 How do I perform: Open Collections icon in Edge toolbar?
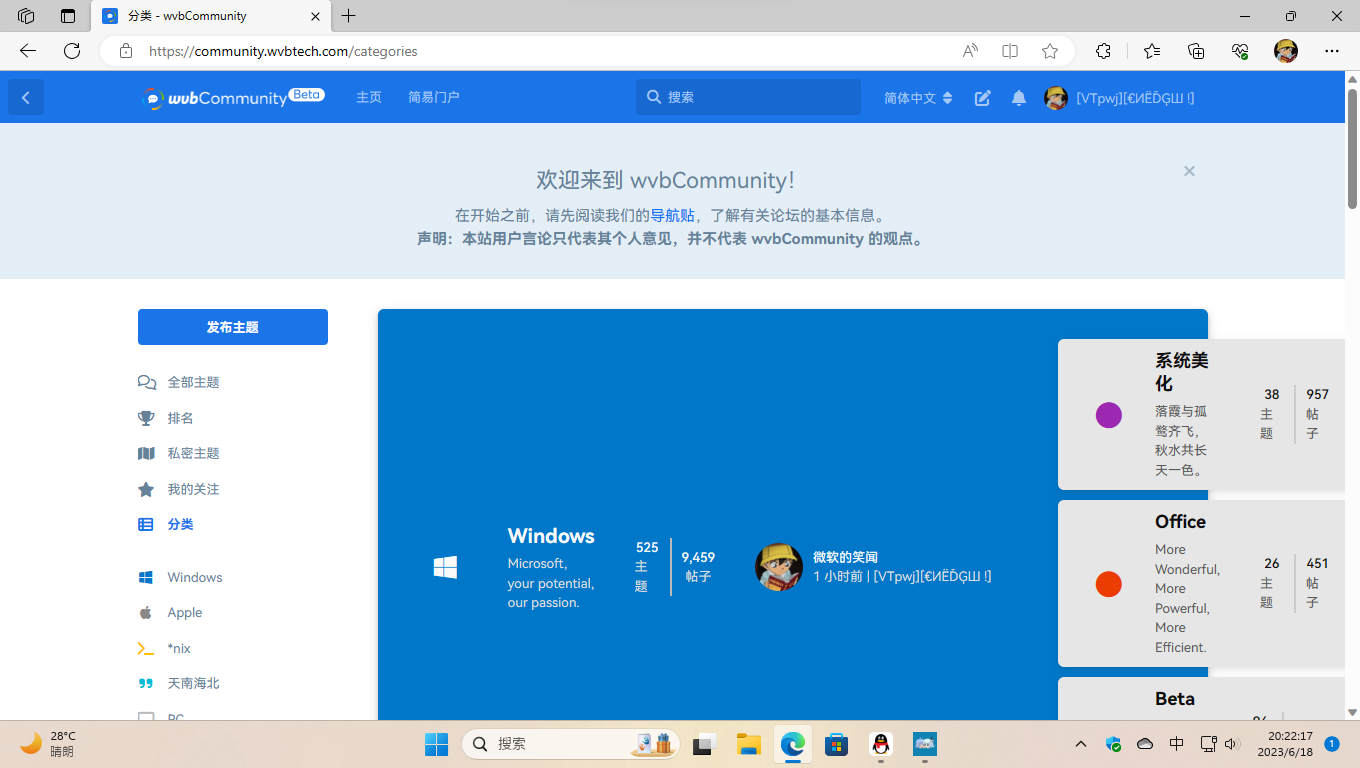click(x=1196, y=51)
